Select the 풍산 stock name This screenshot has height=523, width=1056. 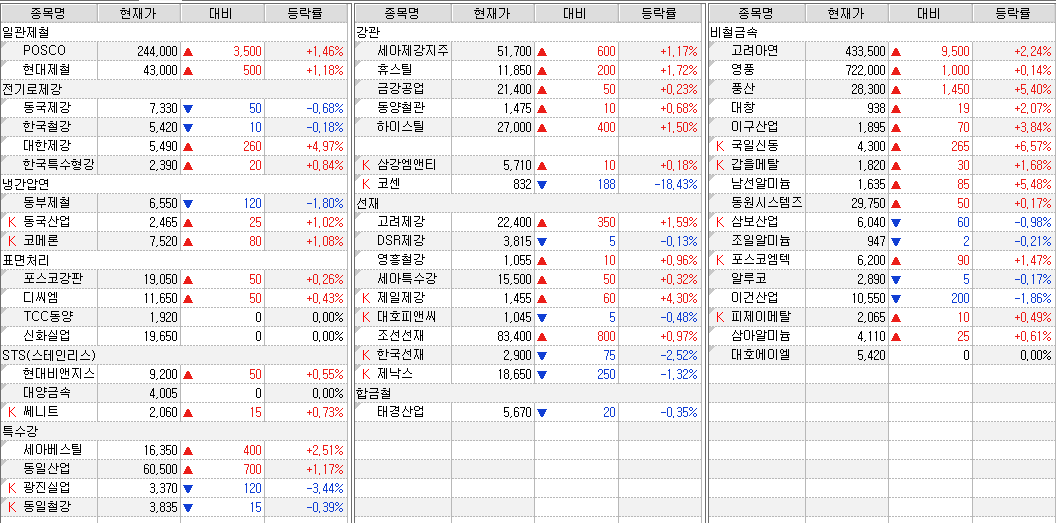742,89
